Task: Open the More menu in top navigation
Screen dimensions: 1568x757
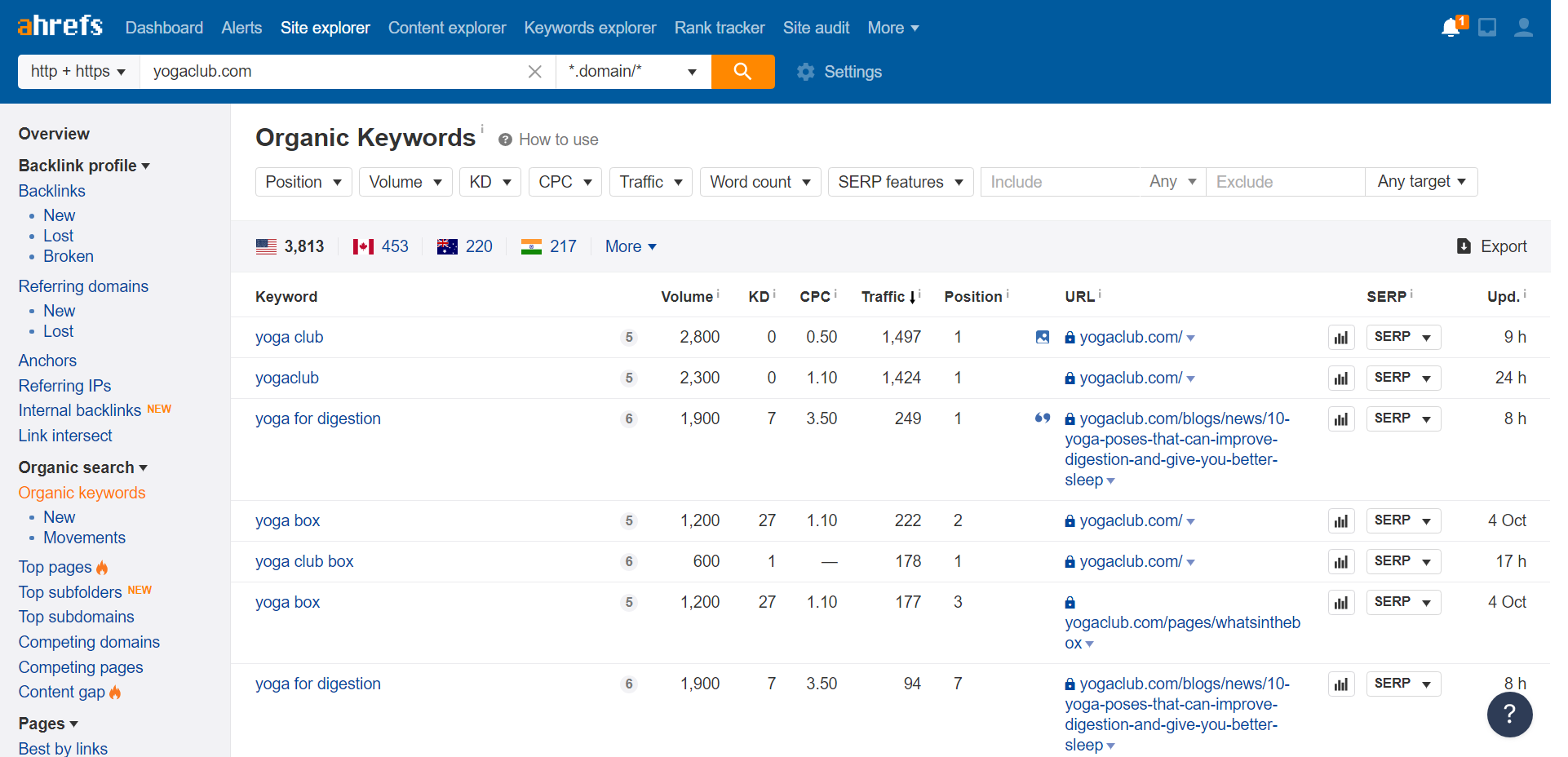Action: pos(893,28)
